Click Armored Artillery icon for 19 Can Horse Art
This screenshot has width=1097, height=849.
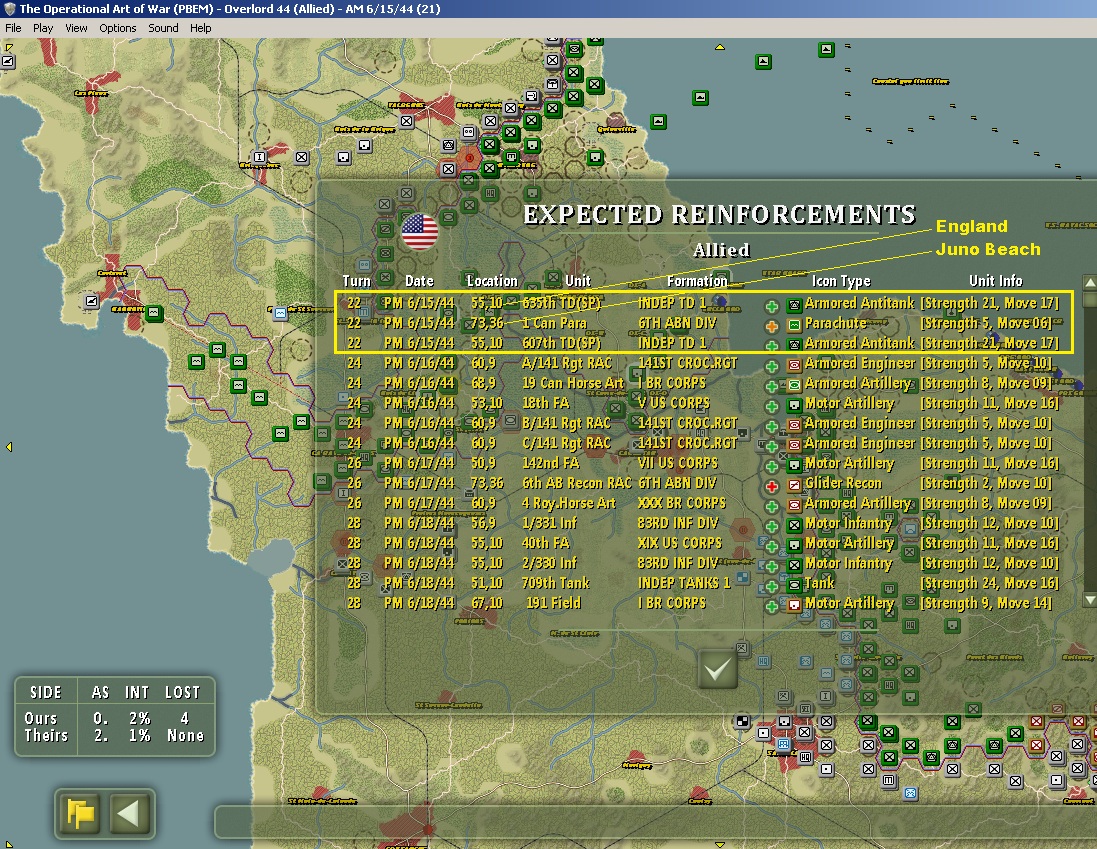pos(794,385)
